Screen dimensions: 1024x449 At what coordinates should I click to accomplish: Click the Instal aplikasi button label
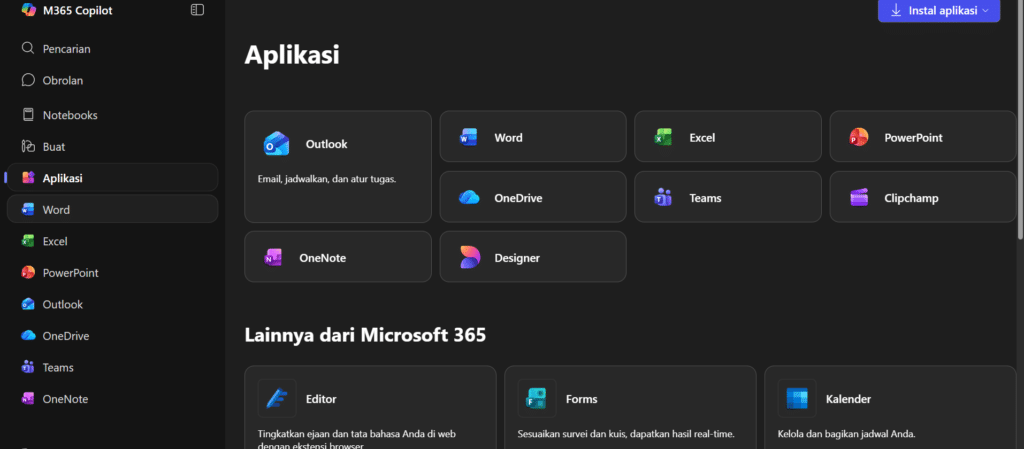[943, 10]
